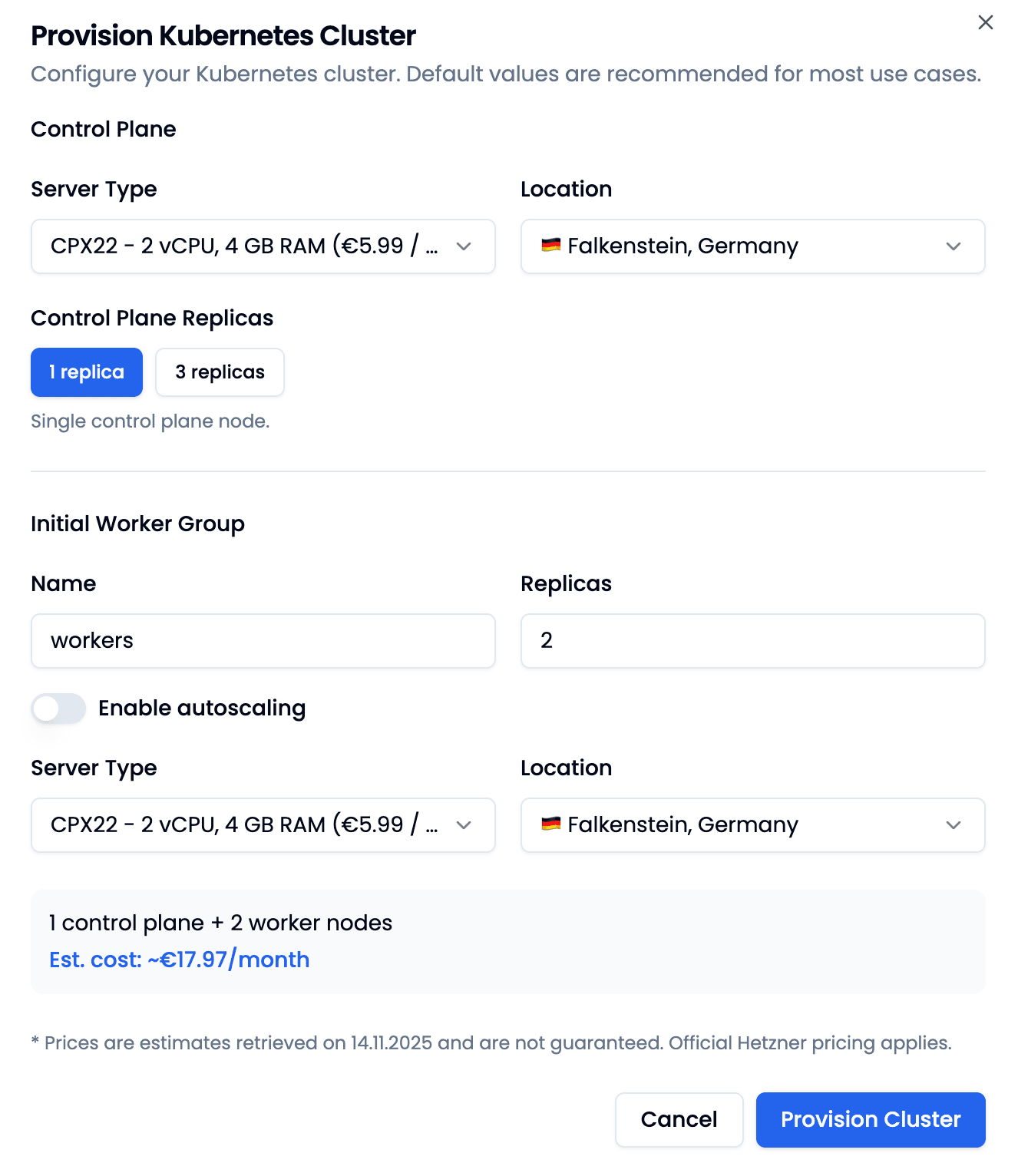Select the 1 replica option
The image size is (1018, 1176).
(x=86, y=372)
